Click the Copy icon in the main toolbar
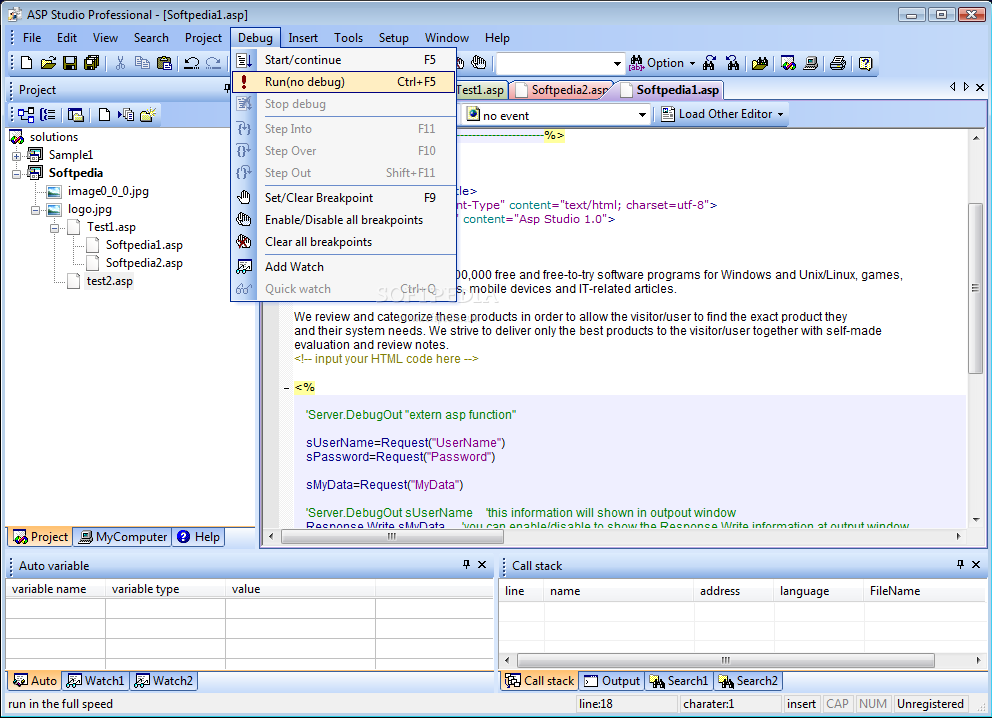Viewport: 992px width, 718px height. (x=142, y=63)
